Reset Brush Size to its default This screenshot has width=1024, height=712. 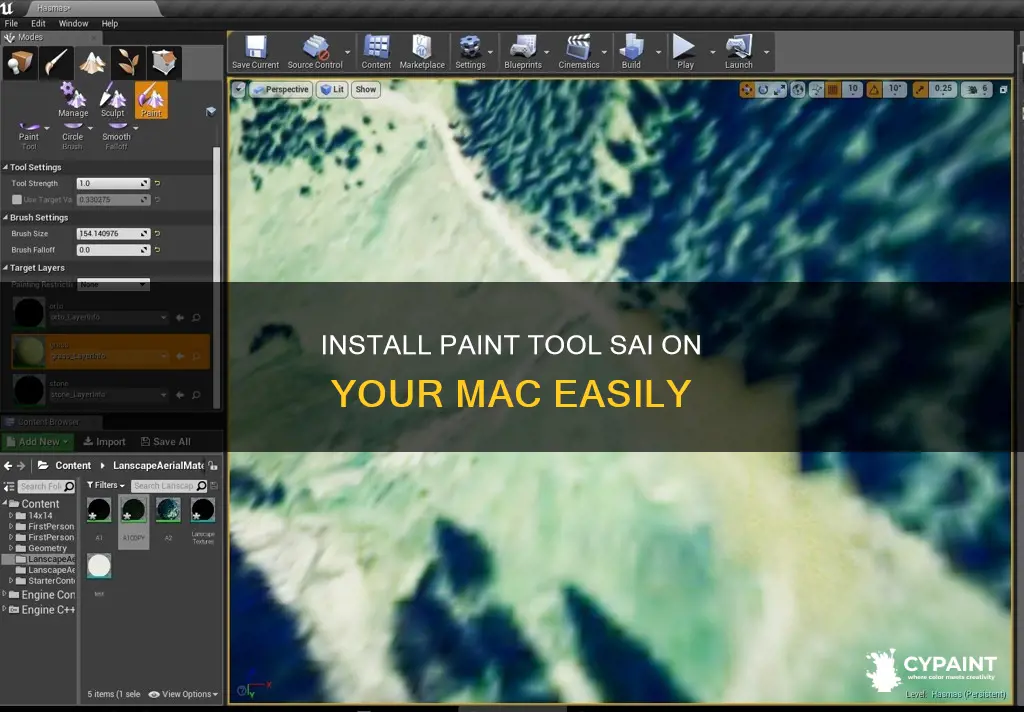pyautogui.click(x=157, y=233)
